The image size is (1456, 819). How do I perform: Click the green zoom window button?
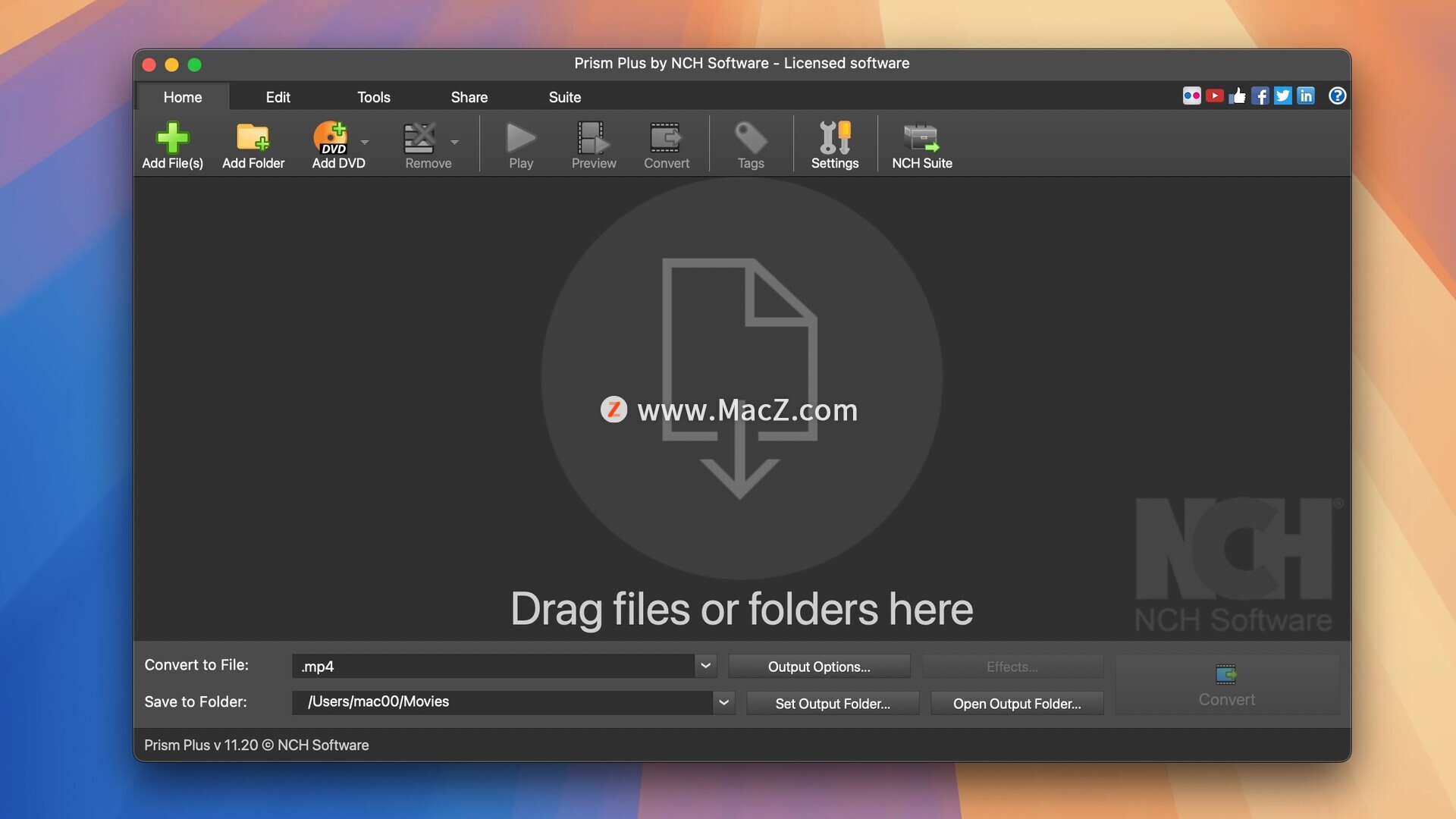[195, 65]
